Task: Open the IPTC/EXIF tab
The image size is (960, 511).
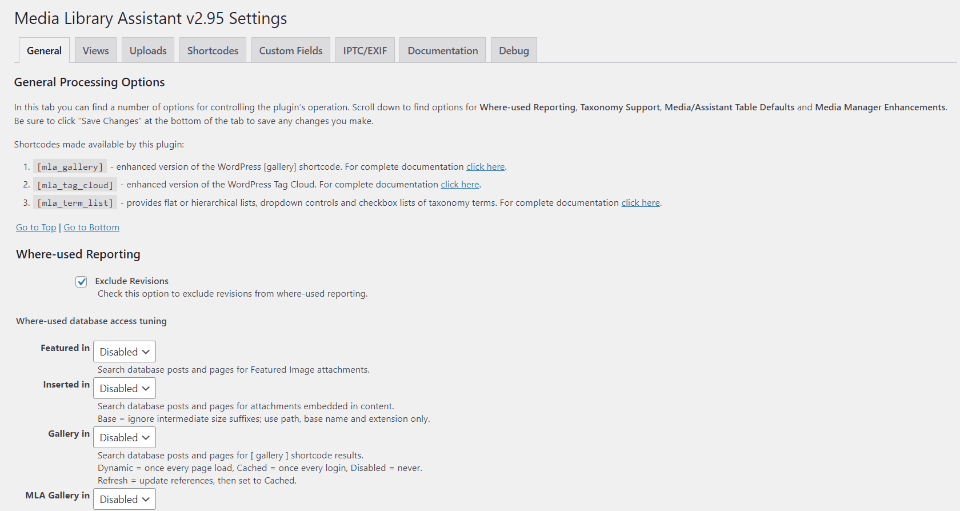Action: coord(366,51)
